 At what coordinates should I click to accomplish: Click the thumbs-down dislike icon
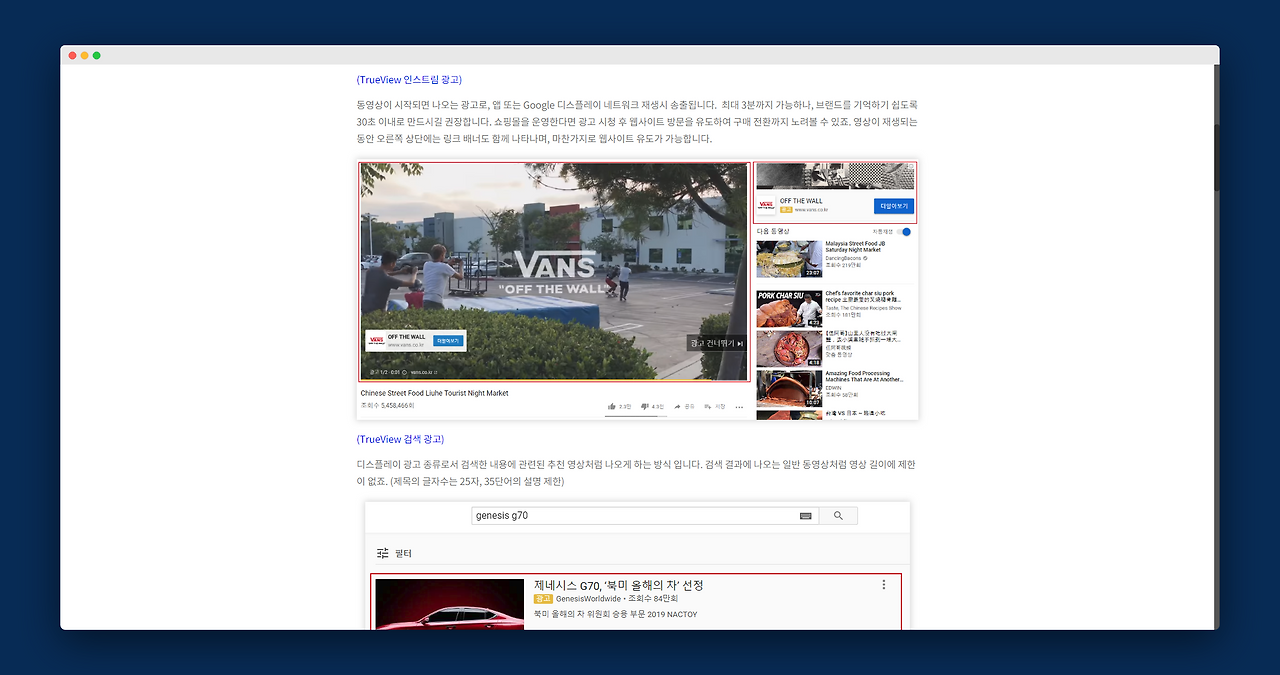pyautogui.click(x=645, y=407)
